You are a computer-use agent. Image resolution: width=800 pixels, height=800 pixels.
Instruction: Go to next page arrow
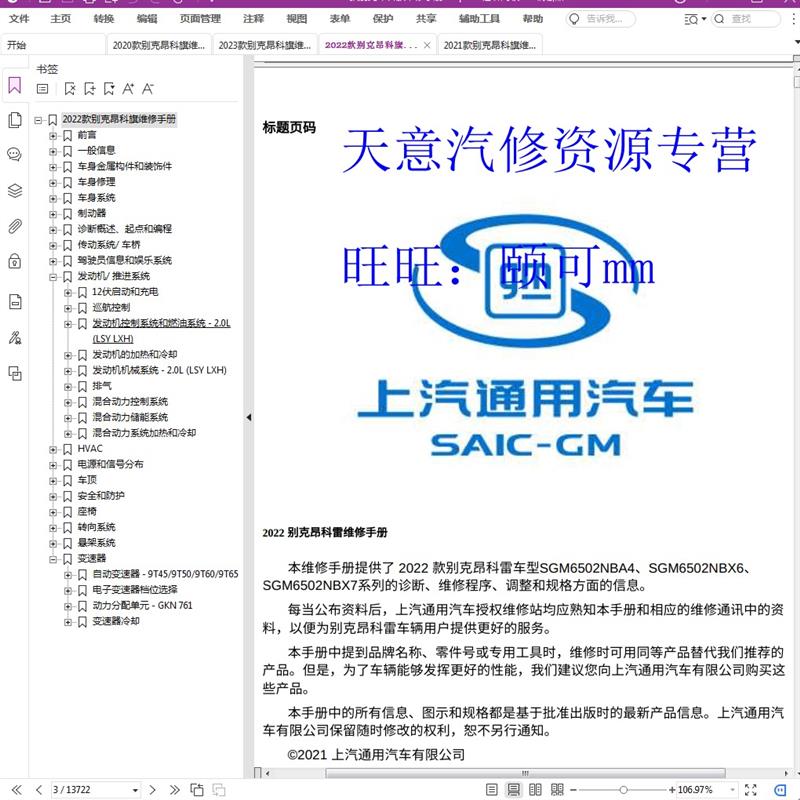152,790
